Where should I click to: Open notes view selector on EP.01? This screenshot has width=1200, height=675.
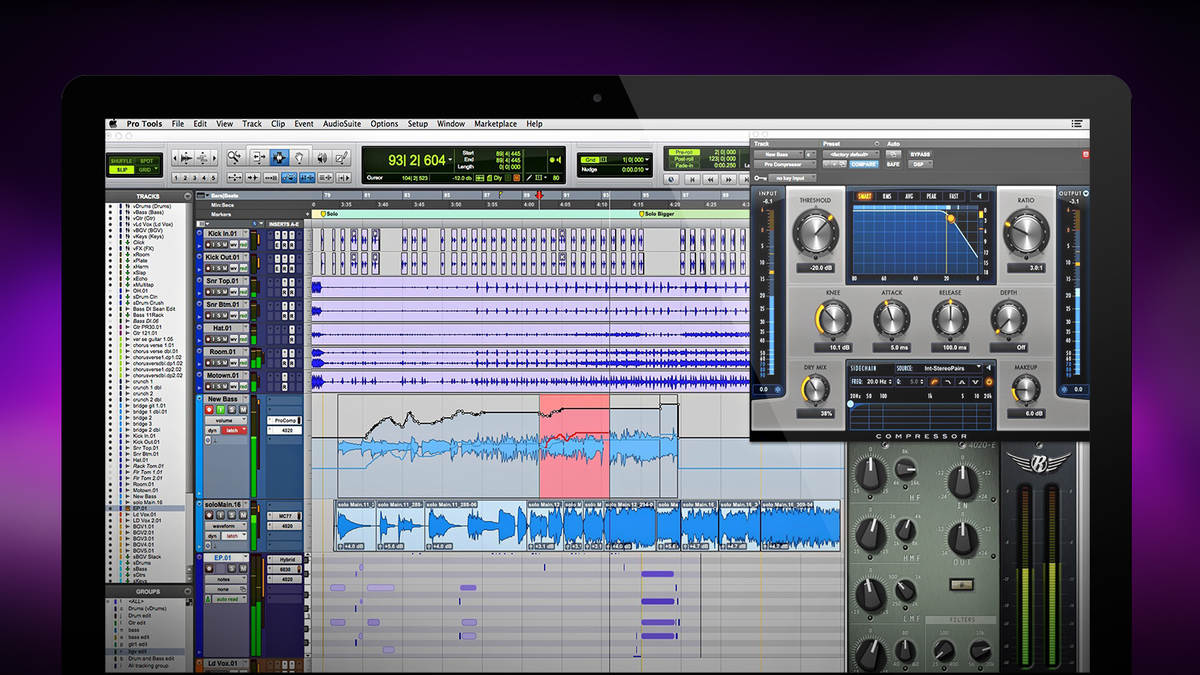226,579
